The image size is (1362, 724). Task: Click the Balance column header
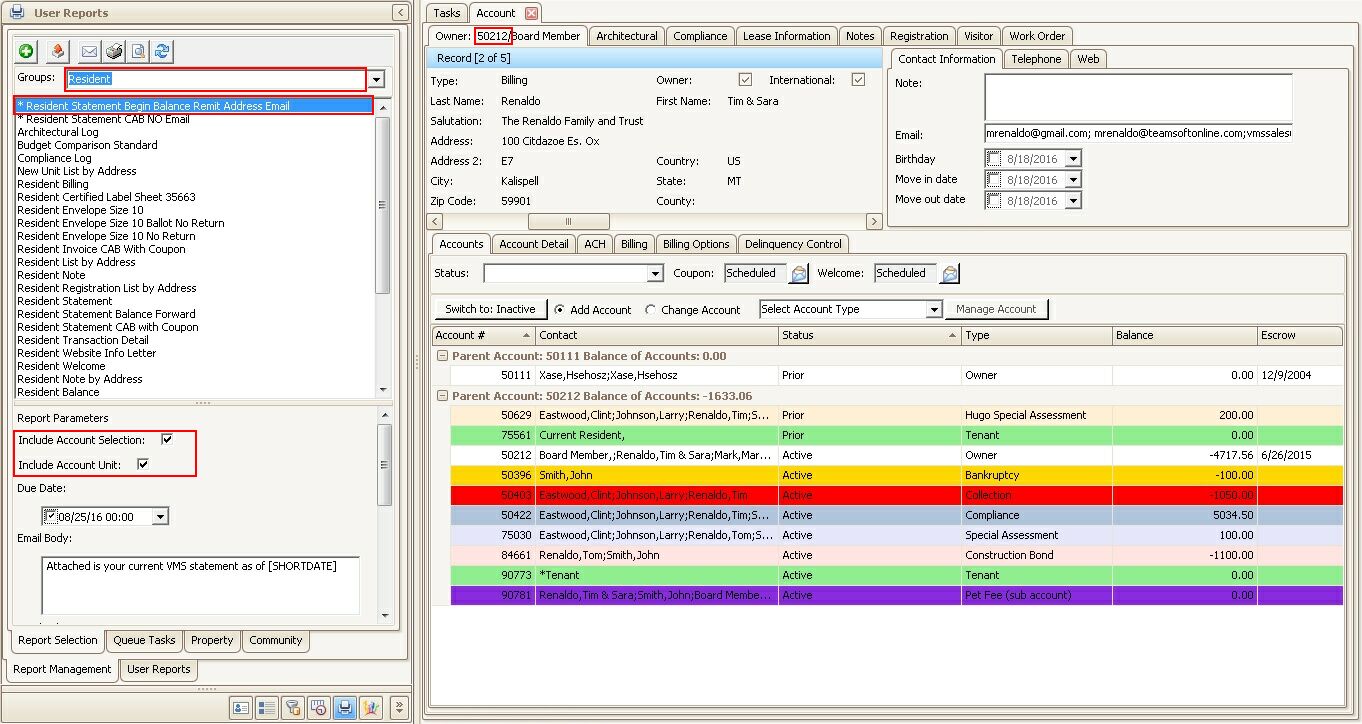pyautogui.click(x=1184, y=336)
